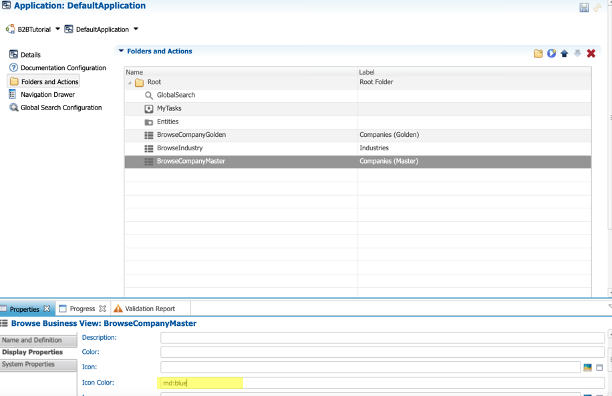Open the Properties view menu triangle
The image size is (612, 396).
coord(610,306)
